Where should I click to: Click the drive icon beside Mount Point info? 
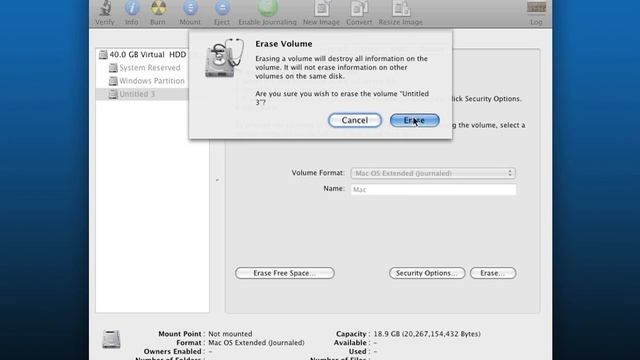coord(111,339)
